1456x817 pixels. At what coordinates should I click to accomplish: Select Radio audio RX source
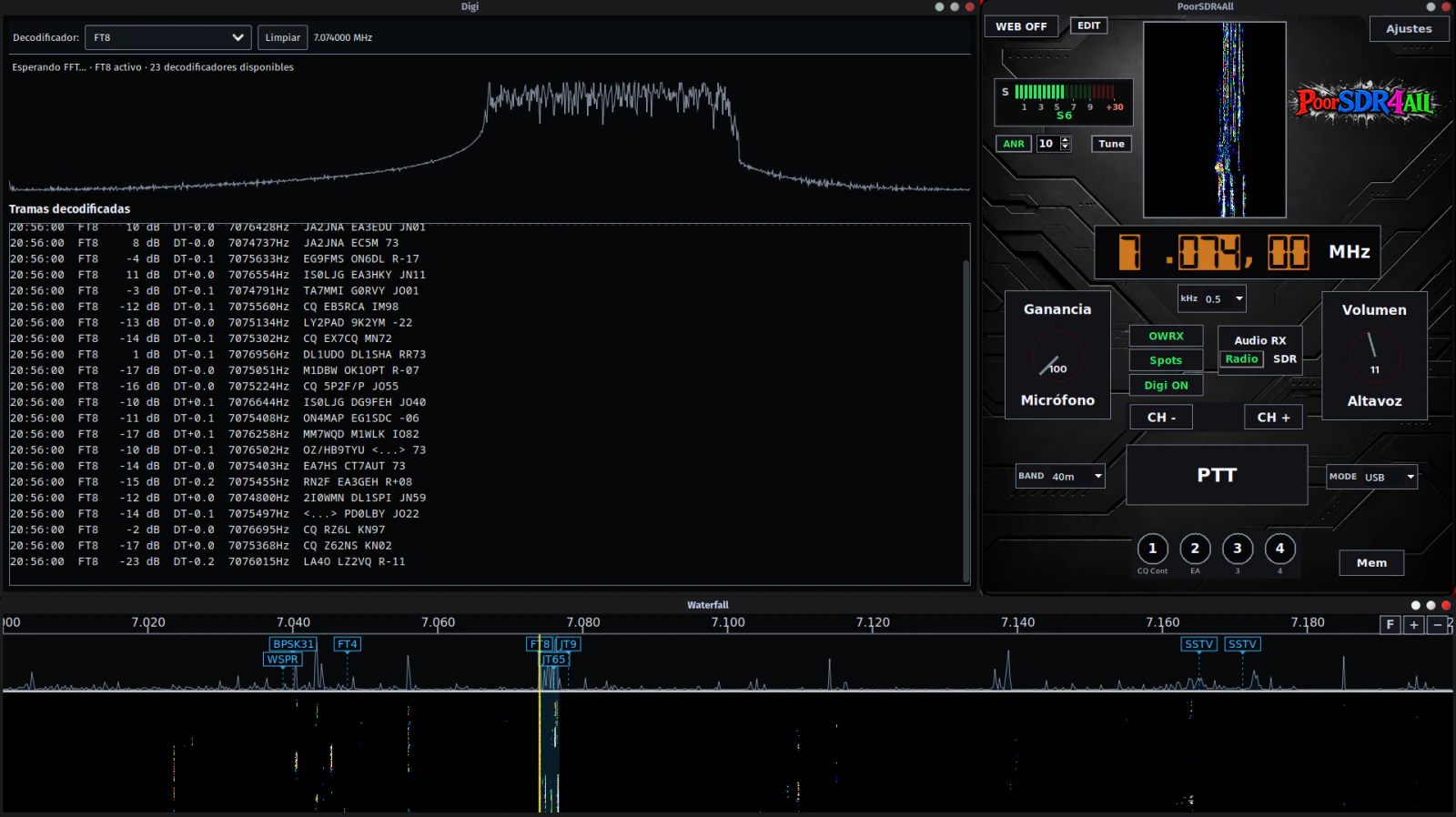point(1241,359)
